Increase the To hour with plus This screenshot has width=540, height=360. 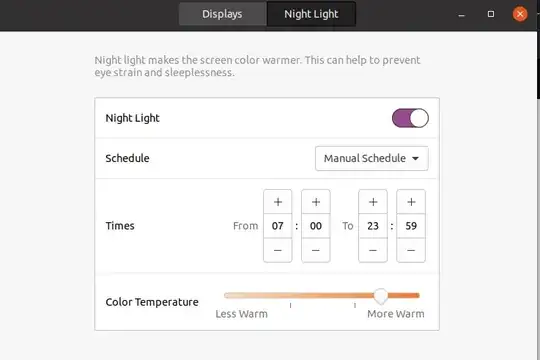click(x=373, y=202)
